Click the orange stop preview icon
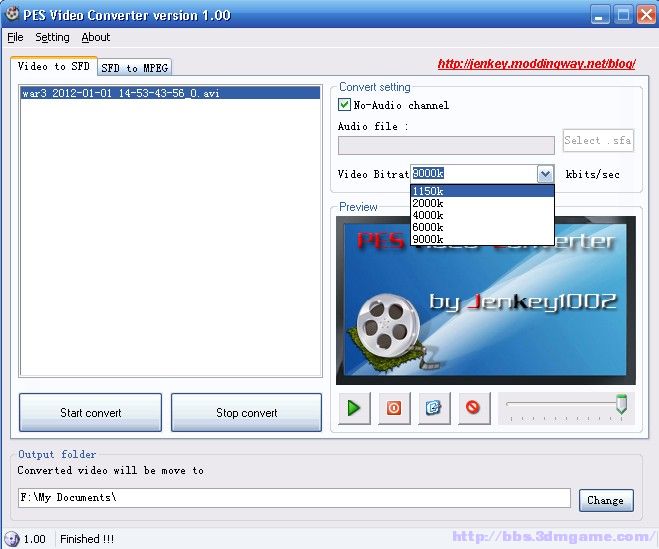 click(x=394, y=408)
